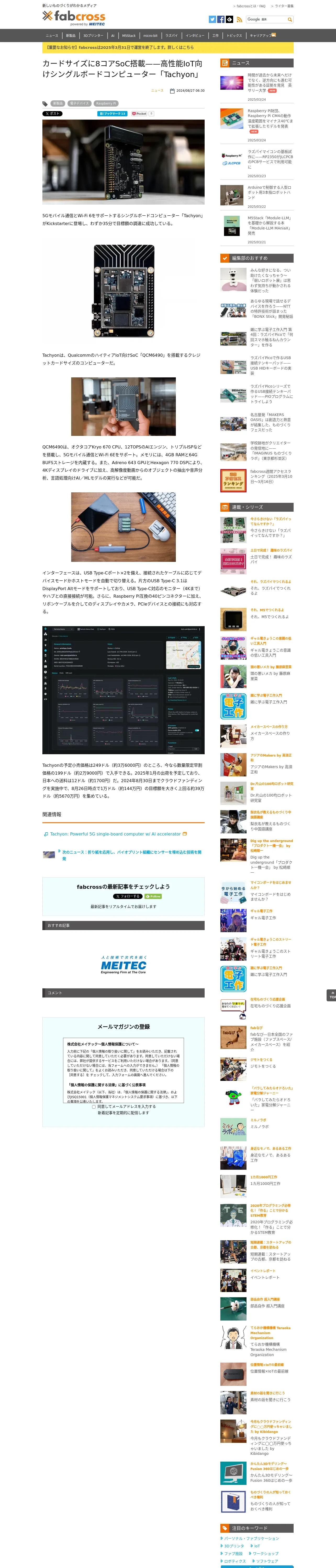This screenshot has height=1568, width=336.
Task: Click the X フォローする button
Action: pyautogui.click(x=127, y=897)
